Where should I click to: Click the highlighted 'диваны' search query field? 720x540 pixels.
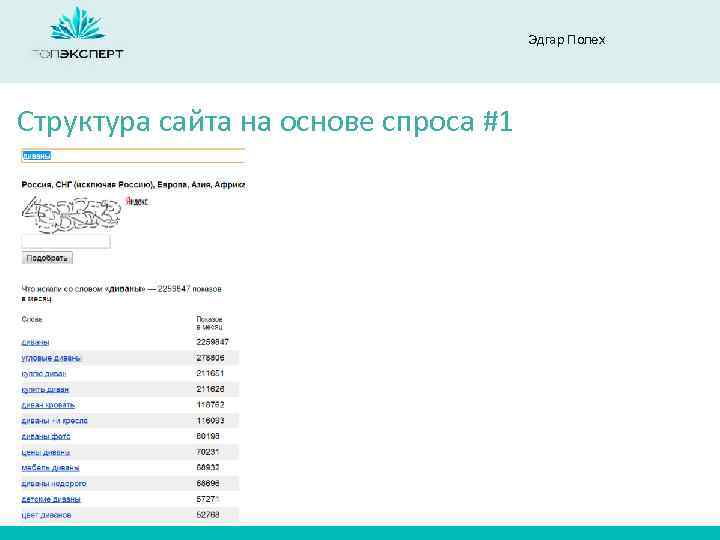pos(133,156)
